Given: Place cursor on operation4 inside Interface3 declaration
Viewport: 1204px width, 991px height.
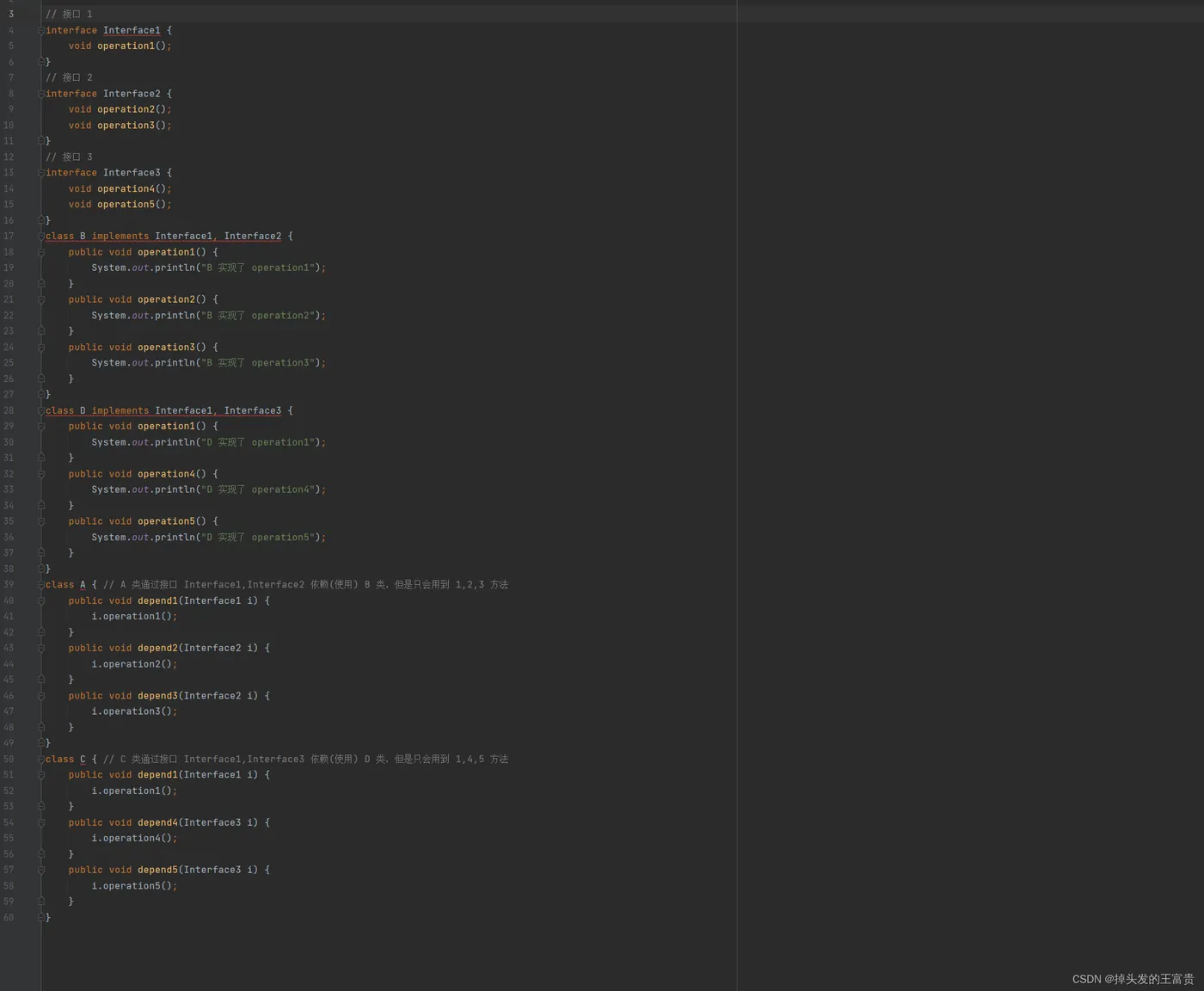Looking at the screenshot, I should (x=126, y=189).
